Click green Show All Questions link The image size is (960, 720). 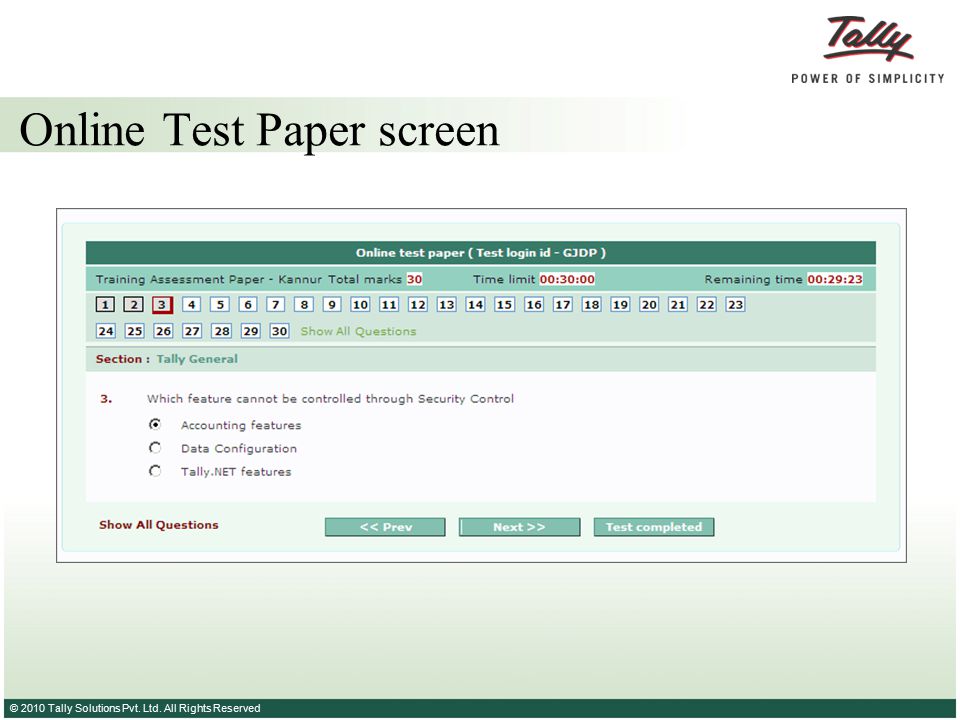point(358,331)
